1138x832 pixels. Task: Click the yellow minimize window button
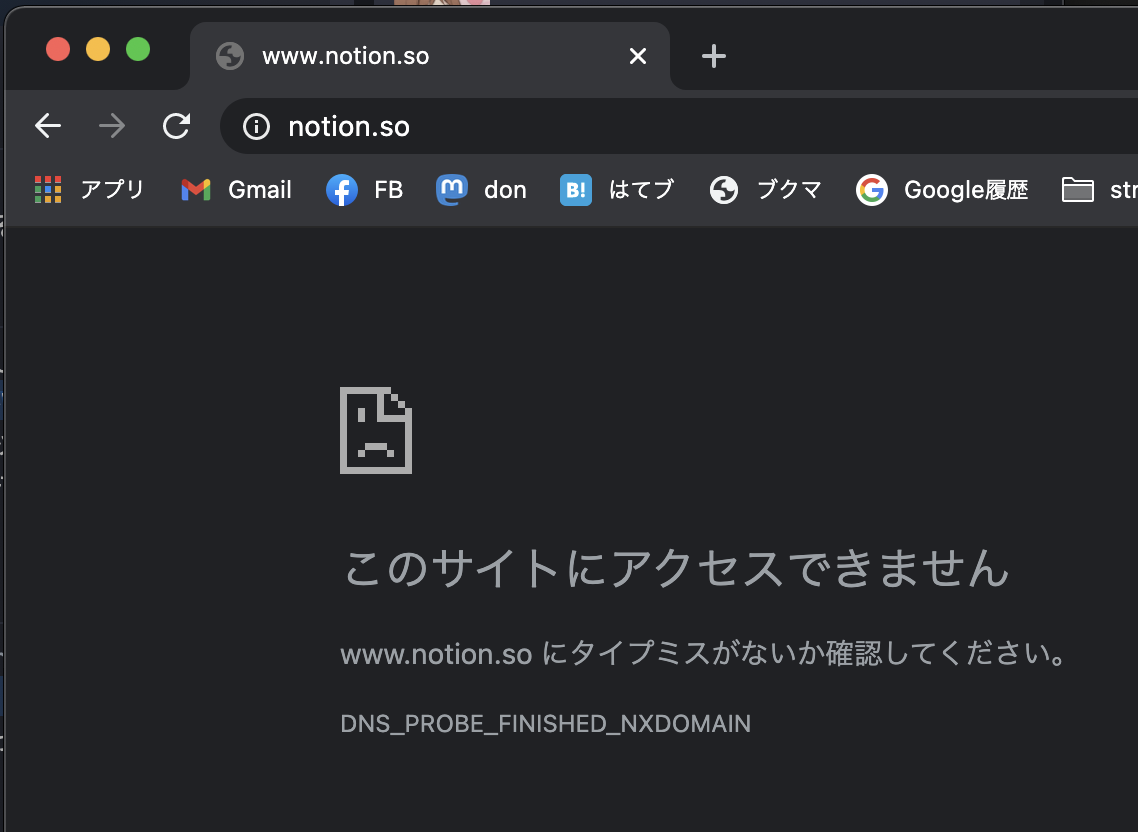pos(98,49)
